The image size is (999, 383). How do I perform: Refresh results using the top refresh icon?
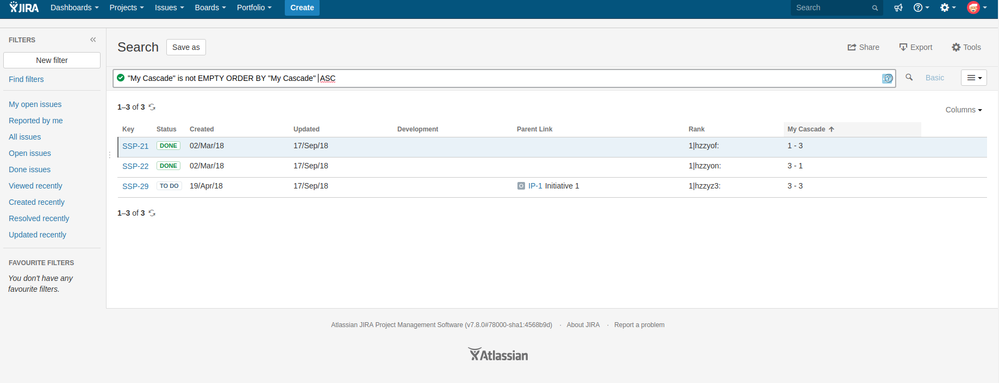pos(152,107)
